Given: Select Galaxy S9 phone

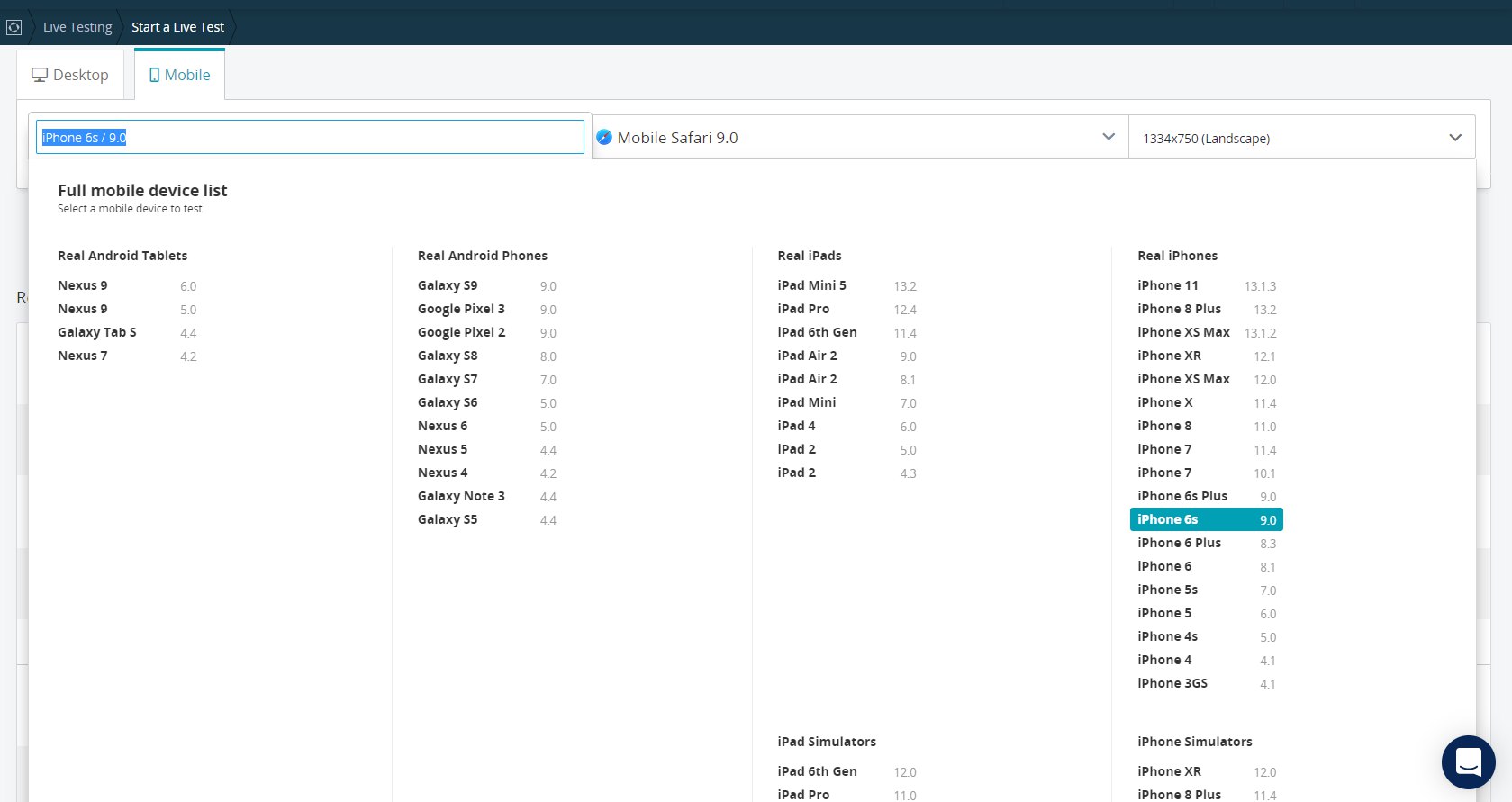Looking at the screenshot, I should 487,285.
